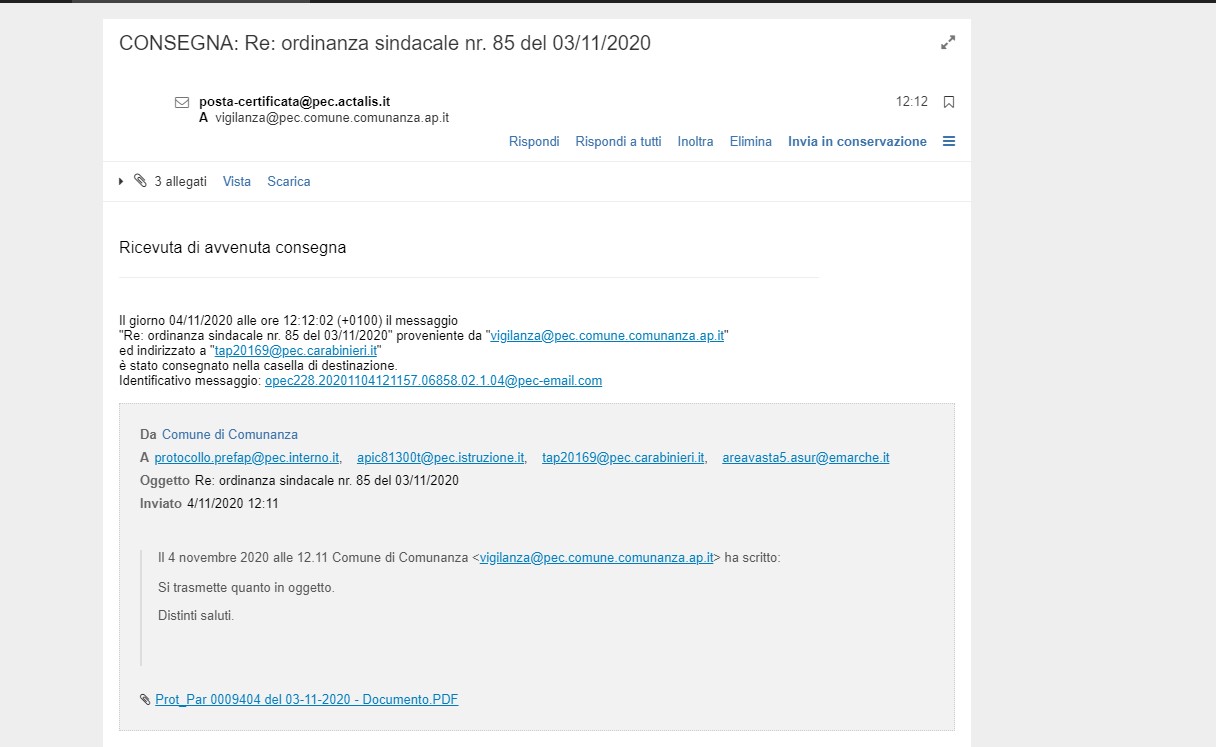Select Invia in conservazione
This screenshot has height=747, width=1216.
pyautogui.click(x=857, y=142)
